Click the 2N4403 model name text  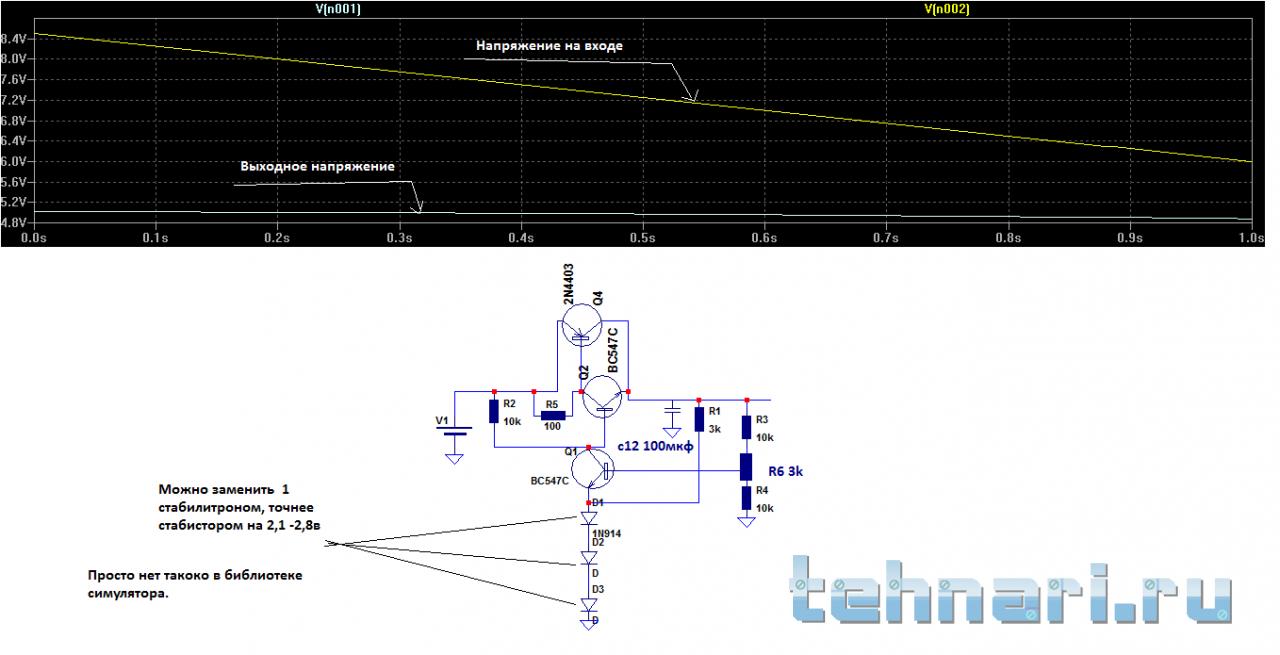click(568, 285)
